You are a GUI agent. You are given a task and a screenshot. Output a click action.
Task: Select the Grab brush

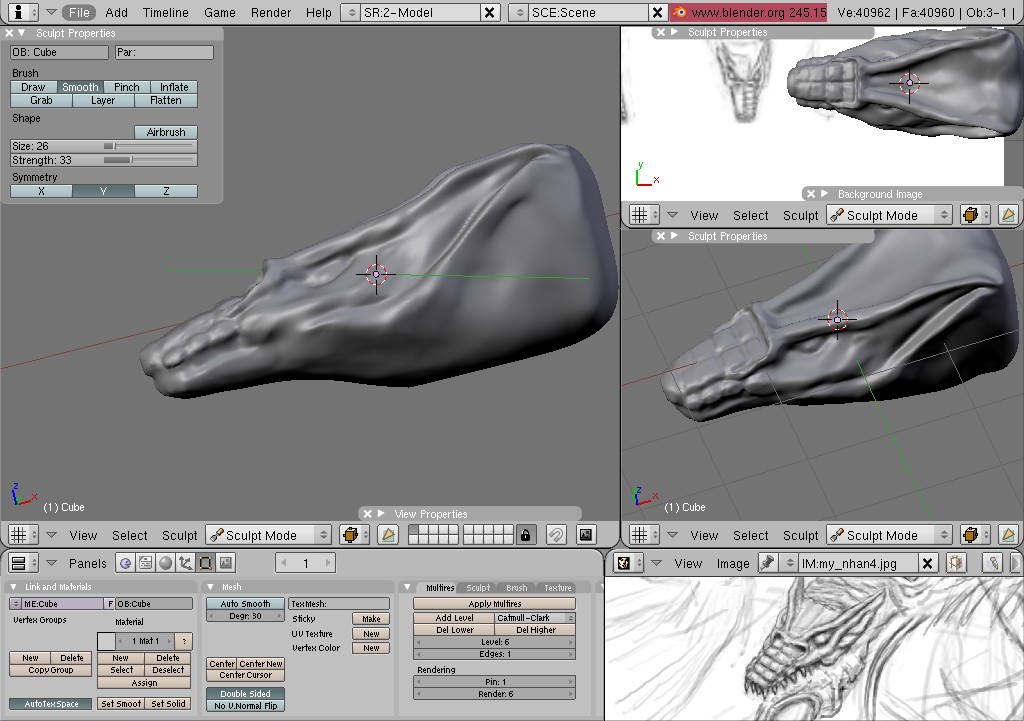[41, 100]
